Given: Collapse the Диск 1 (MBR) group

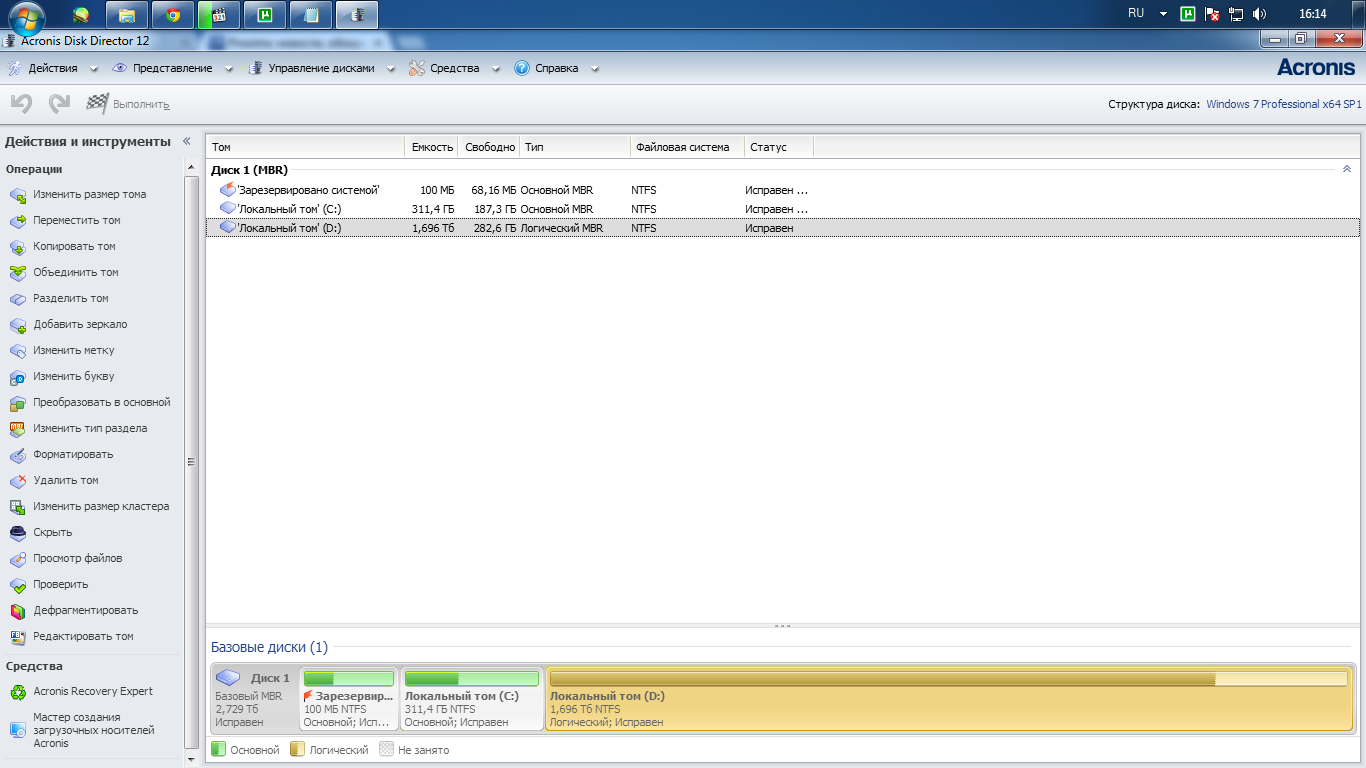Looking at the screenshot, I should [1346, 170].
